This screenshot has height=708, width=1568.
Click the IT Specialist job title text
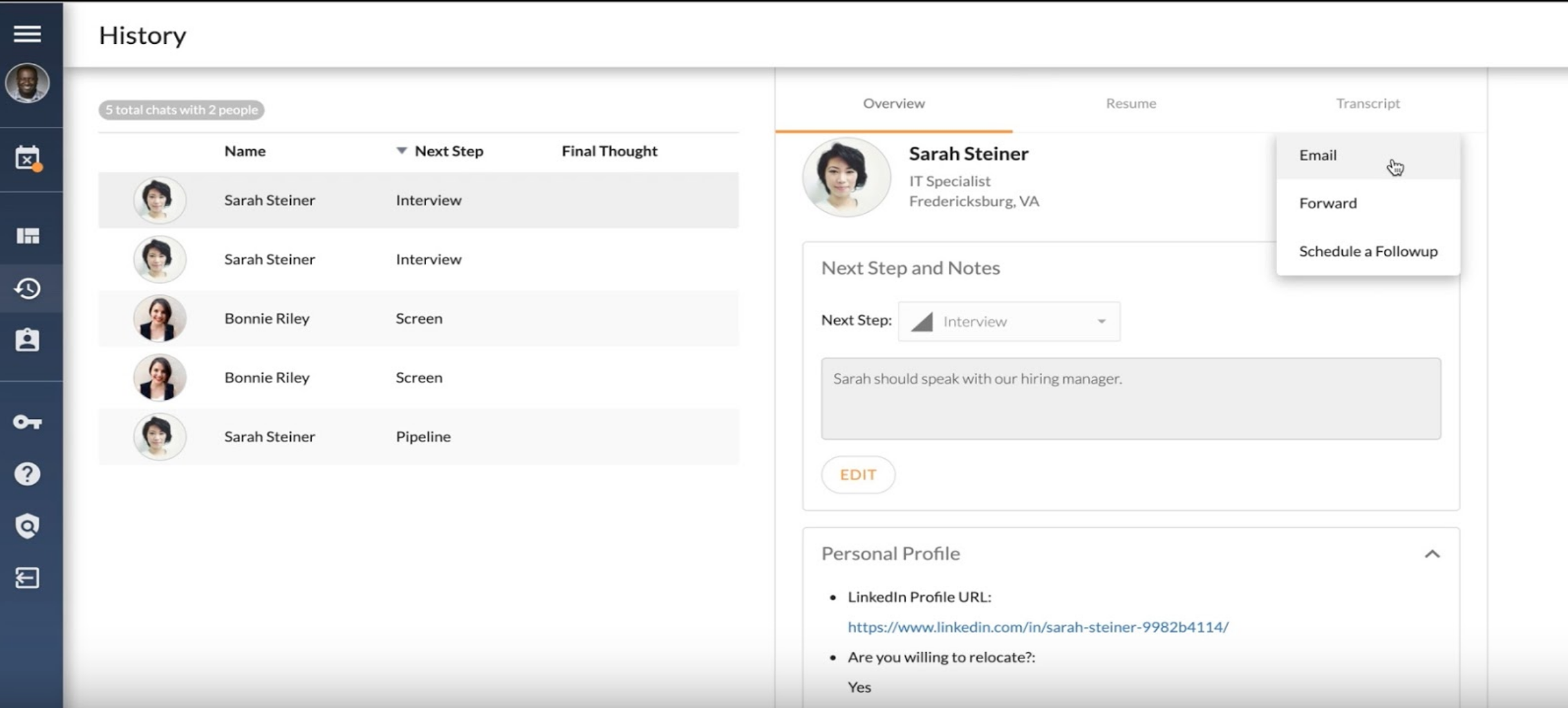tap(949, 182)
